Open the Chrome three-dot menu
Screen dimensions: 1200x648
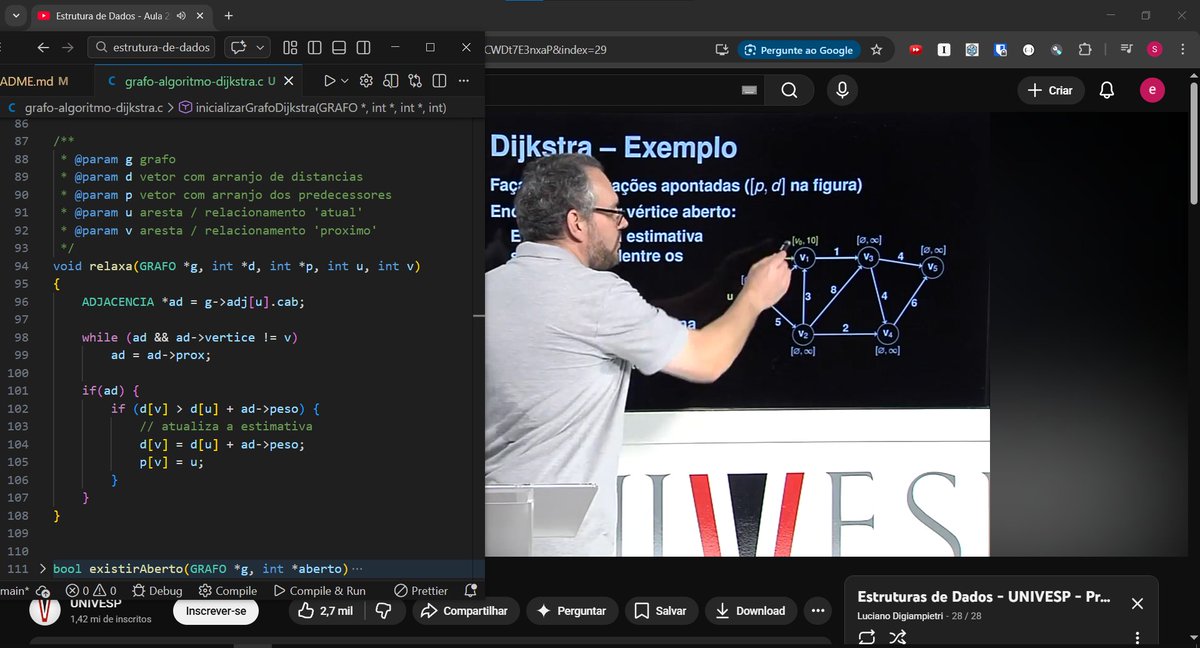click(x=1183, y=49)
